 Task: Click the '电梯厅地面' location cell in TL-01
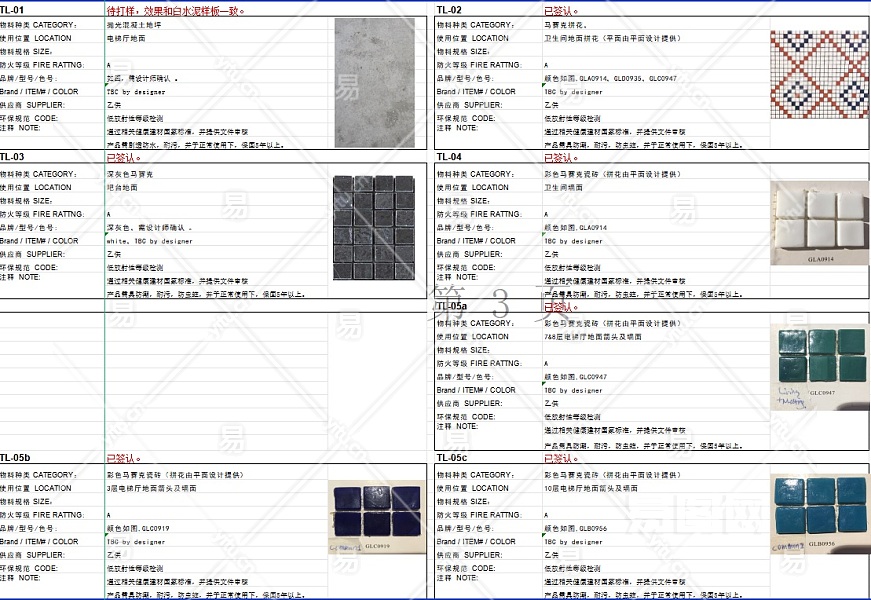pos(126,38)
